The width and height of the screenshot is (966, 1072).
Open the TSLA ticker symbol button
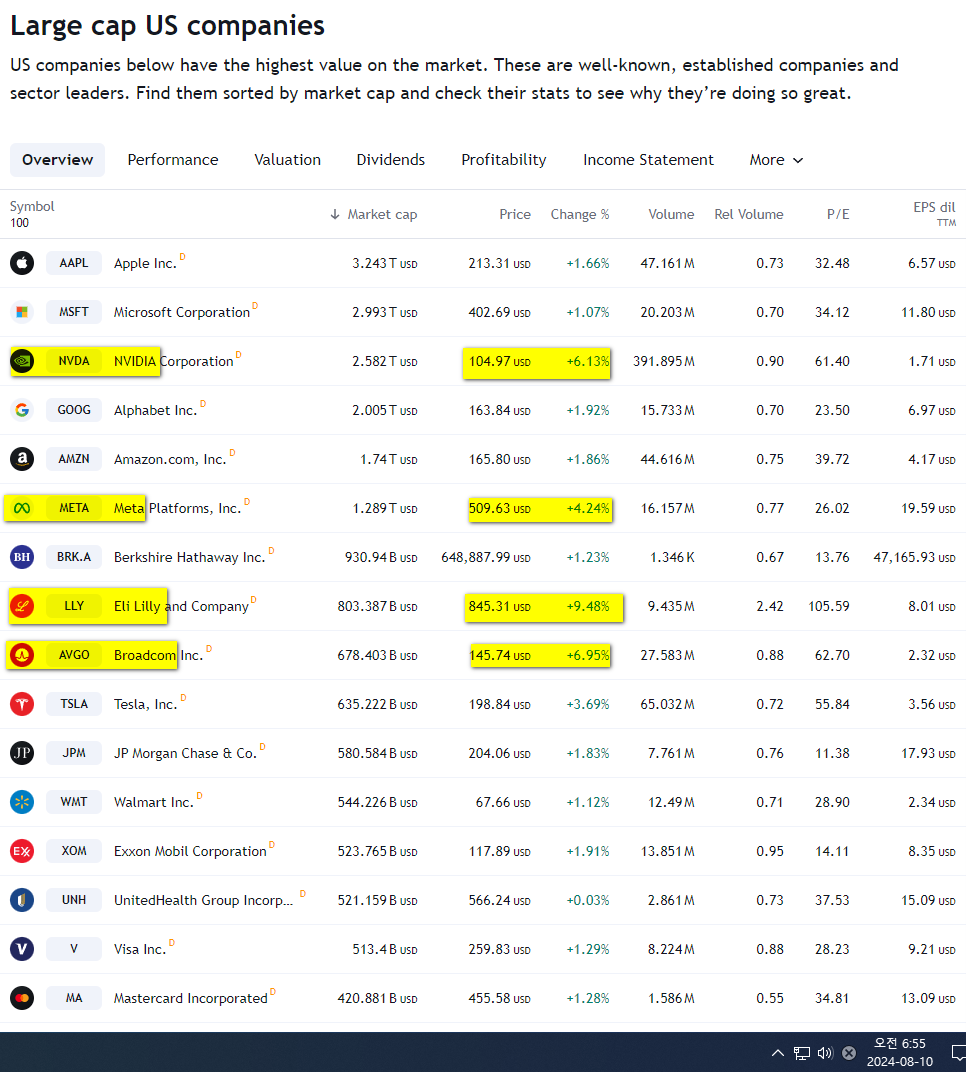click(74, 704)
